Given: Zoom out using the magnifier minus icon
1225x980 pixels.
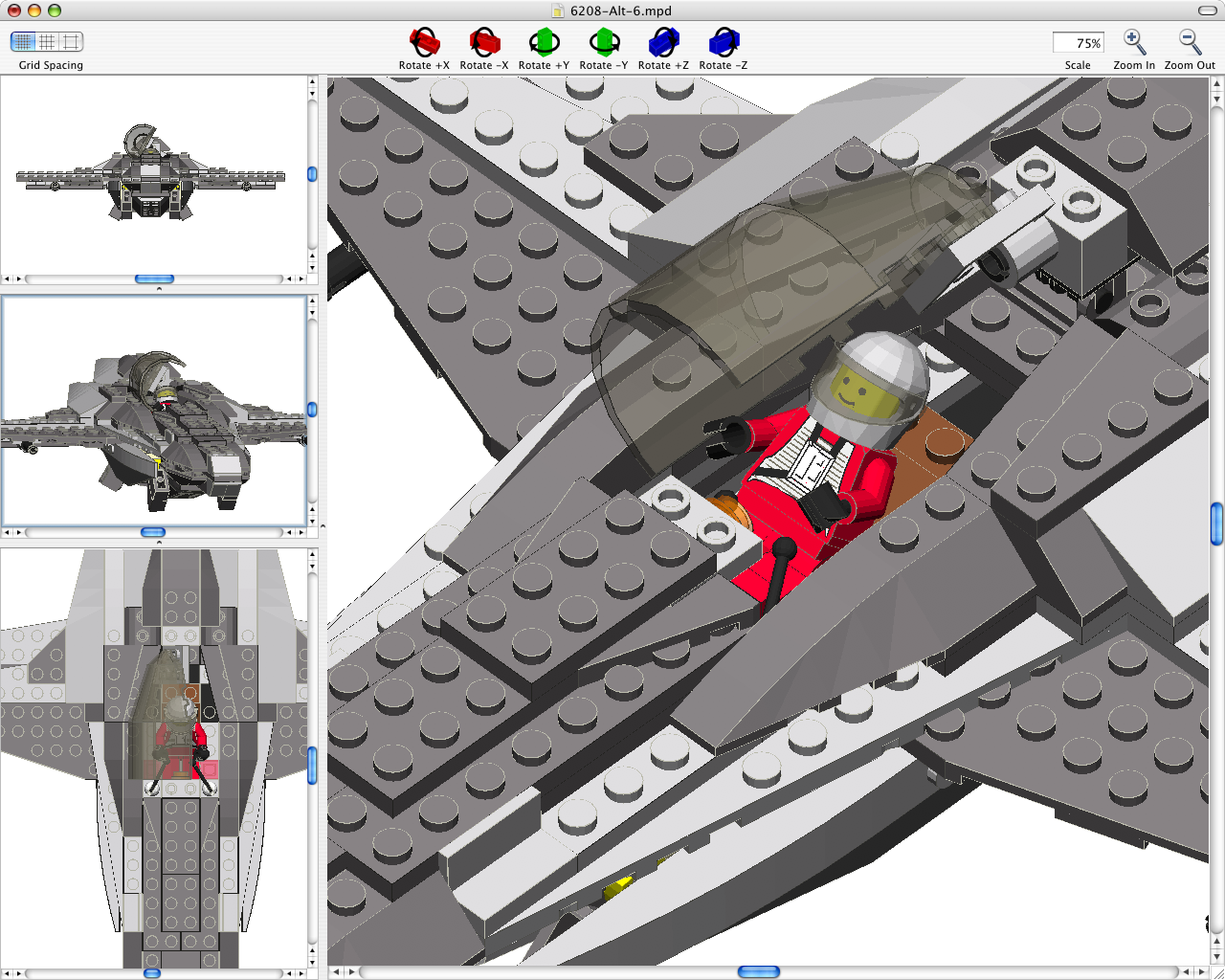Looking at the screenshot, I should [1189, 40].
